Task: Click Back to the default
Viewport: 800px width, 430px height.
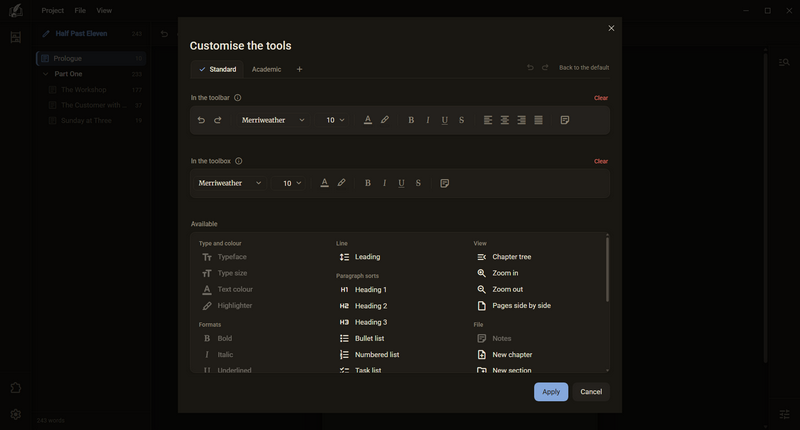Action: click(x=584, y=67)
